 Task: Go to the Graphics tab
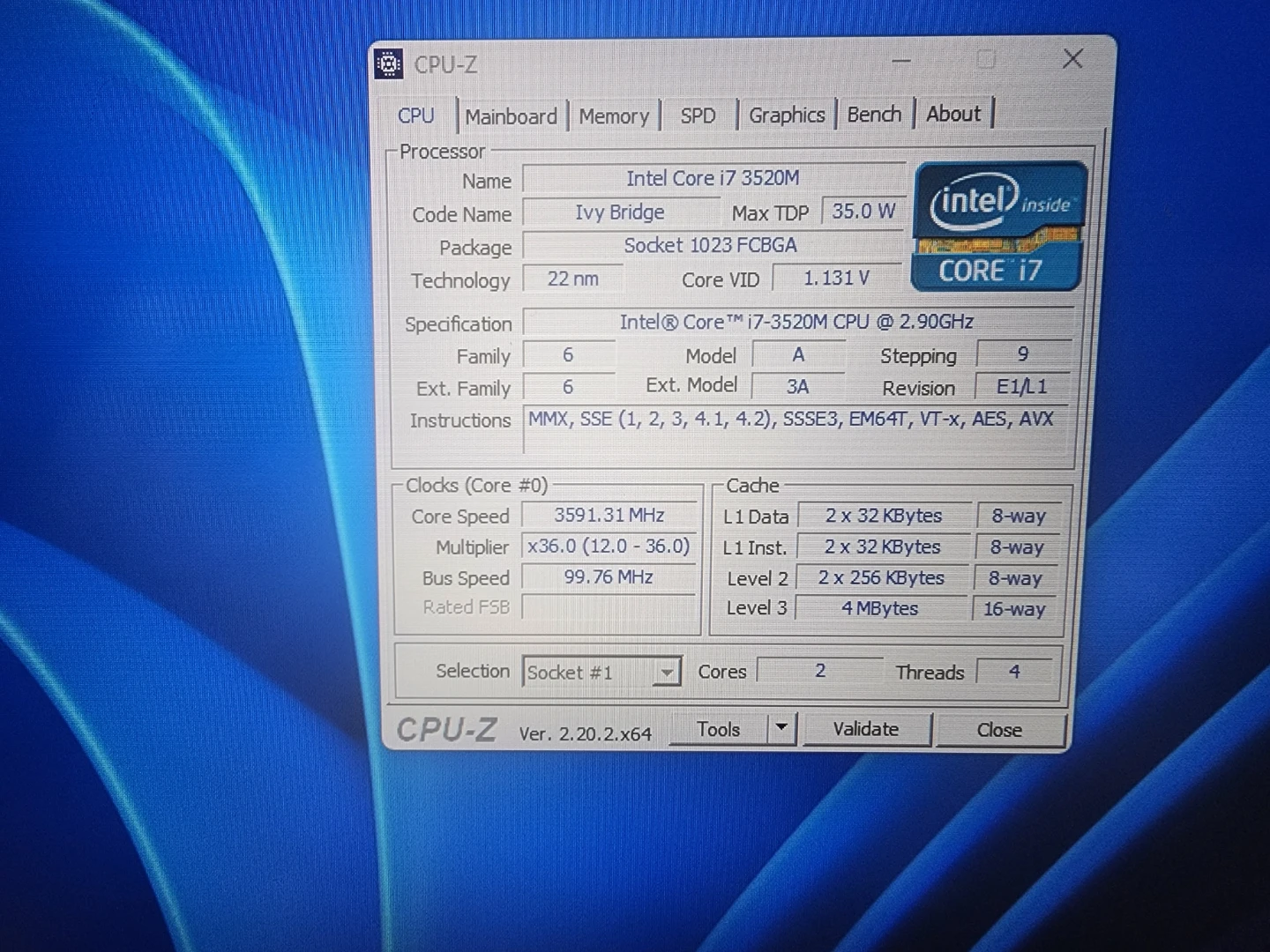tap(787, 115)
